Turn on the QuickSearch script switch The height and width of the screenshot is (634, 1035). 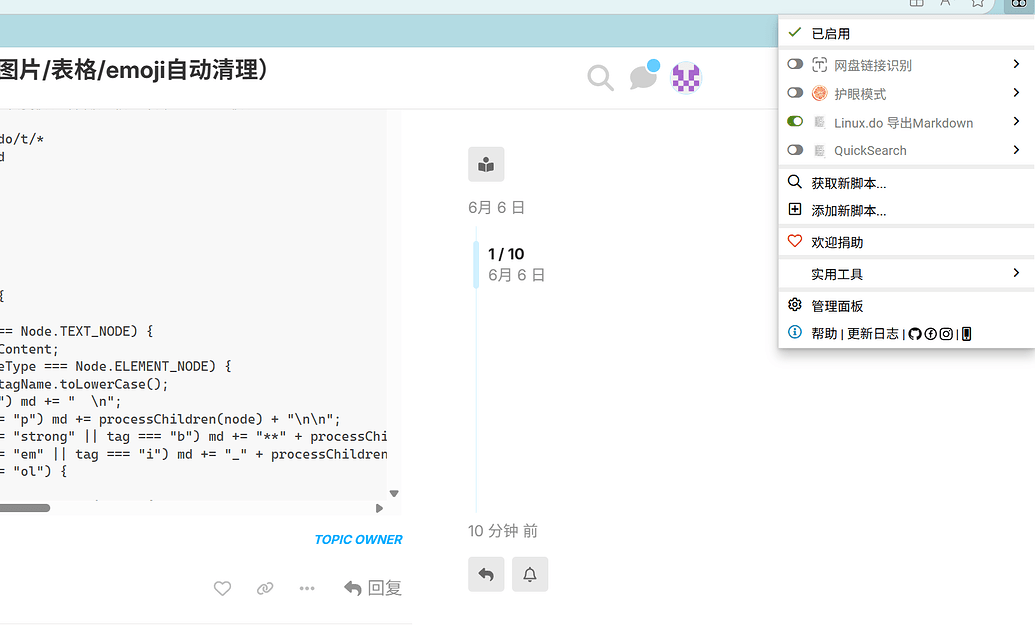click(x=795, y=150)
